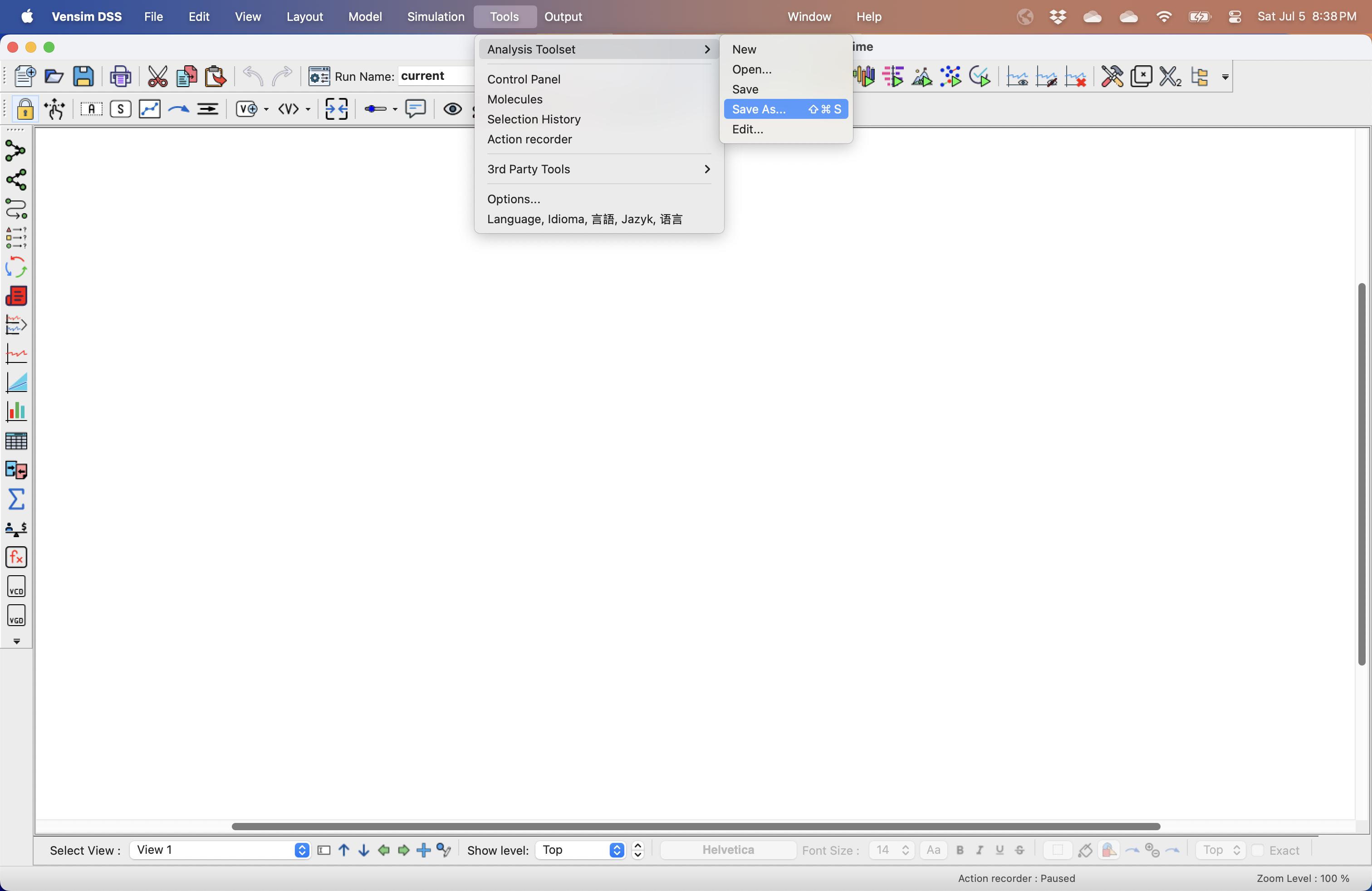Open the Table analysis tool
The image size is (1372, 891).
click(15, 441)
